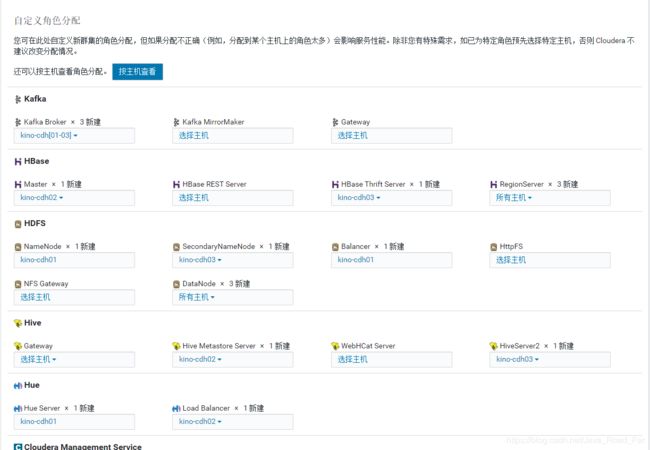Select host for HBase REST Server
The image size is (650, 450).
tap(233, 198)
